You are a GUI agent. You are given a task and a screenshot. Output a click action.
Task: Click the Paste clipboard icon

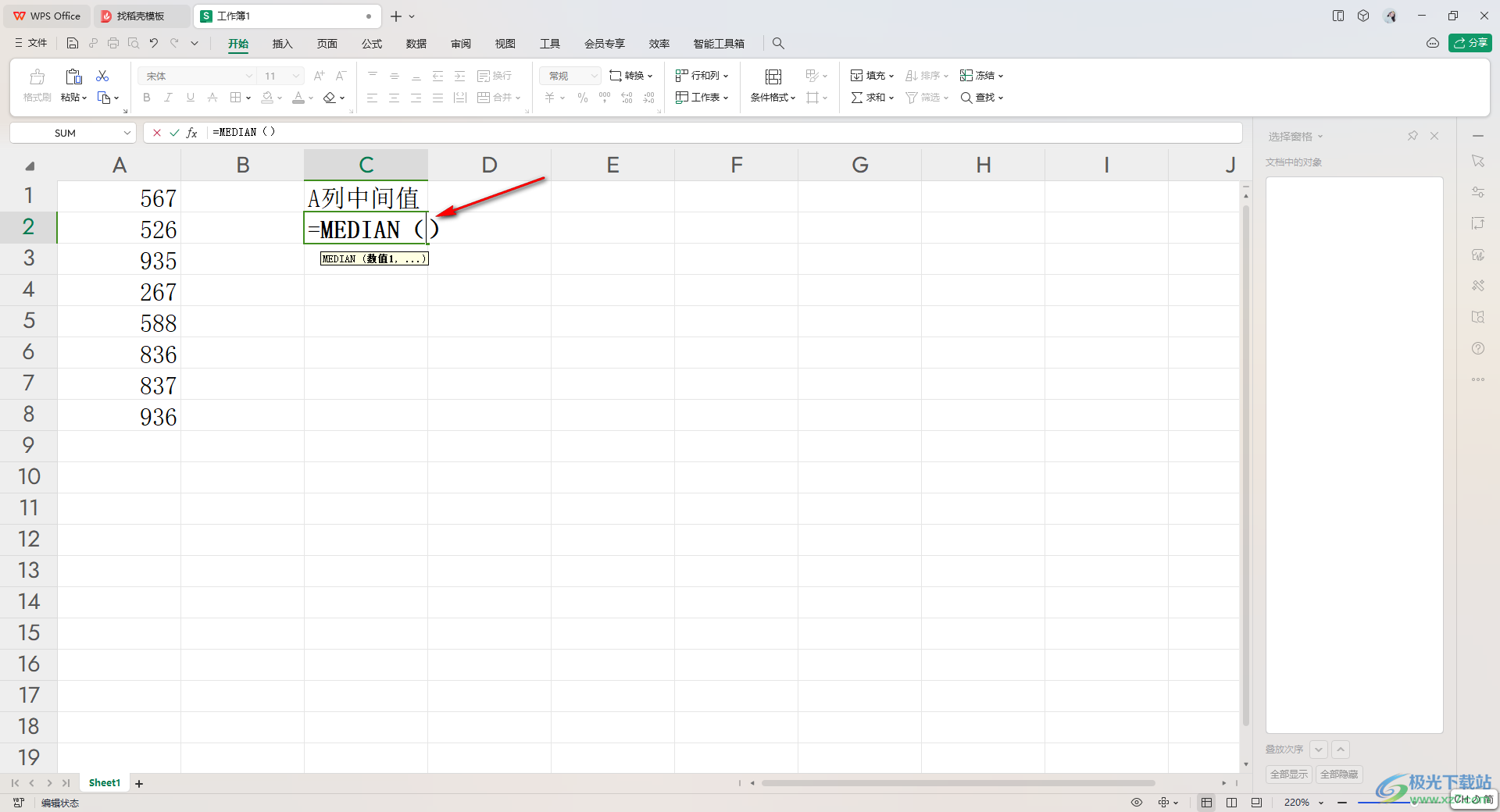pyautogui.click(x=73, y=77)
